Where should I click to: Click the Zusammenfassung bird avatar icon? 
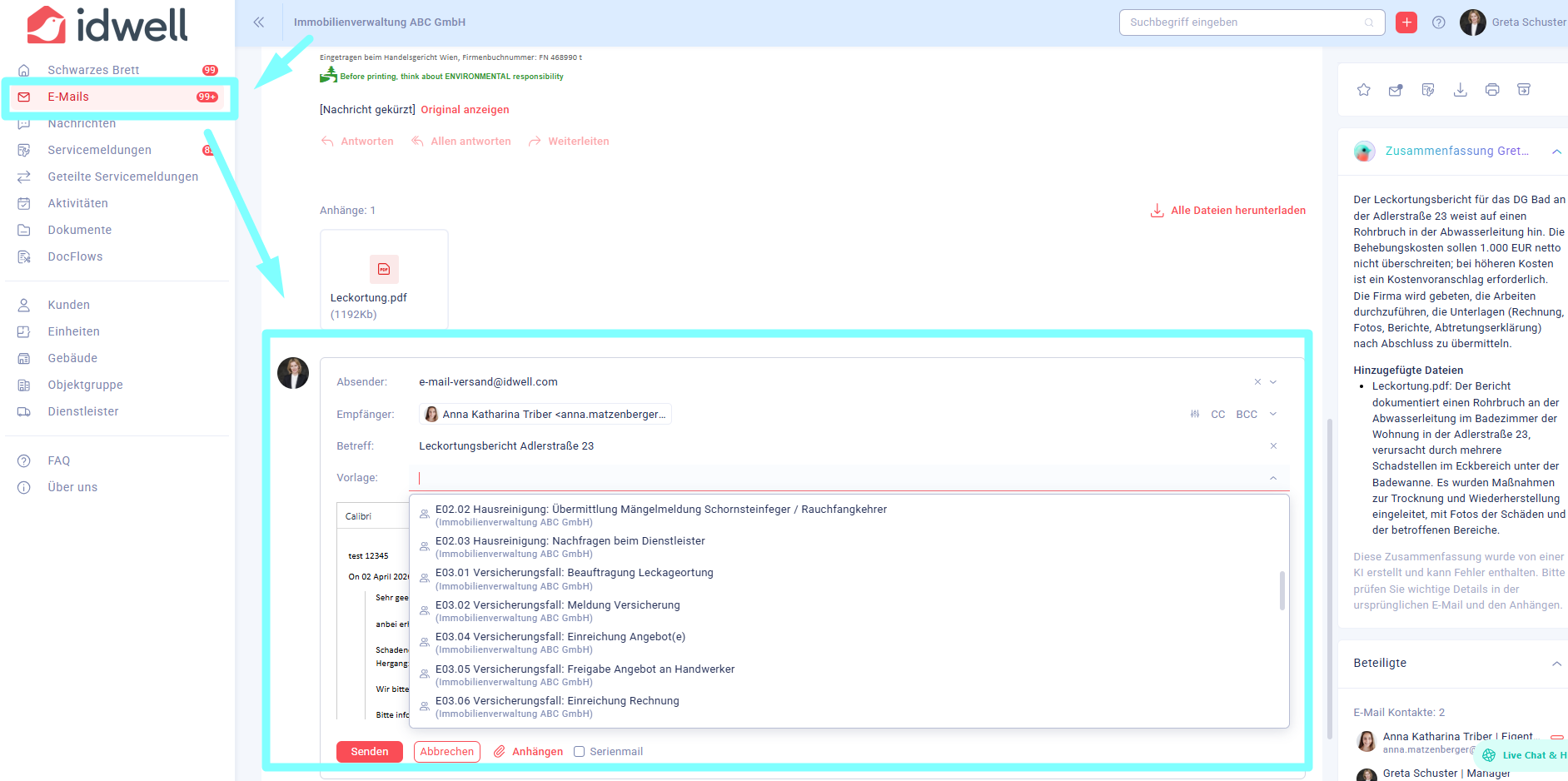tap(1364, 152)
